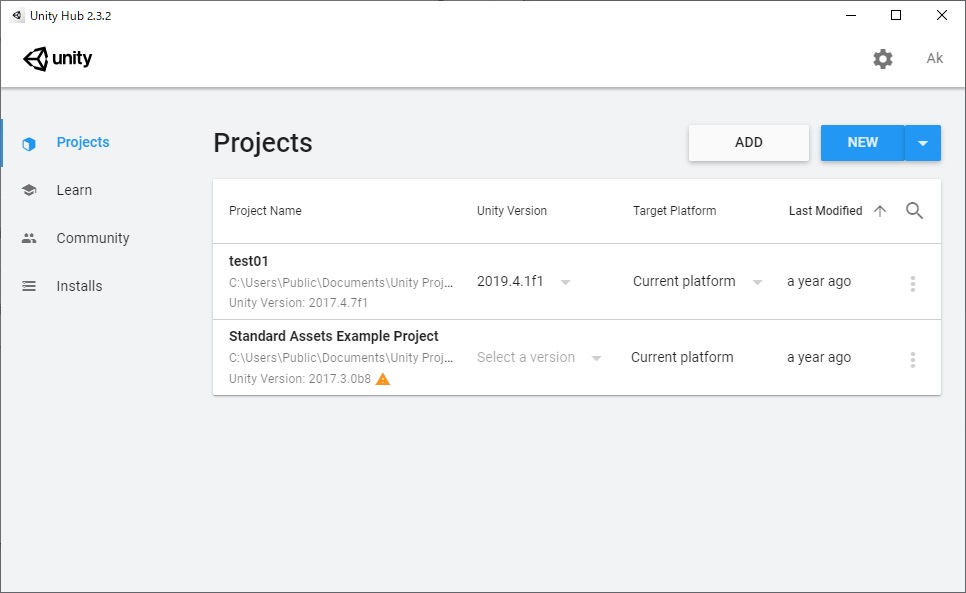Click the NEW project button
The image size is (966, 593).
pos(862,143)
